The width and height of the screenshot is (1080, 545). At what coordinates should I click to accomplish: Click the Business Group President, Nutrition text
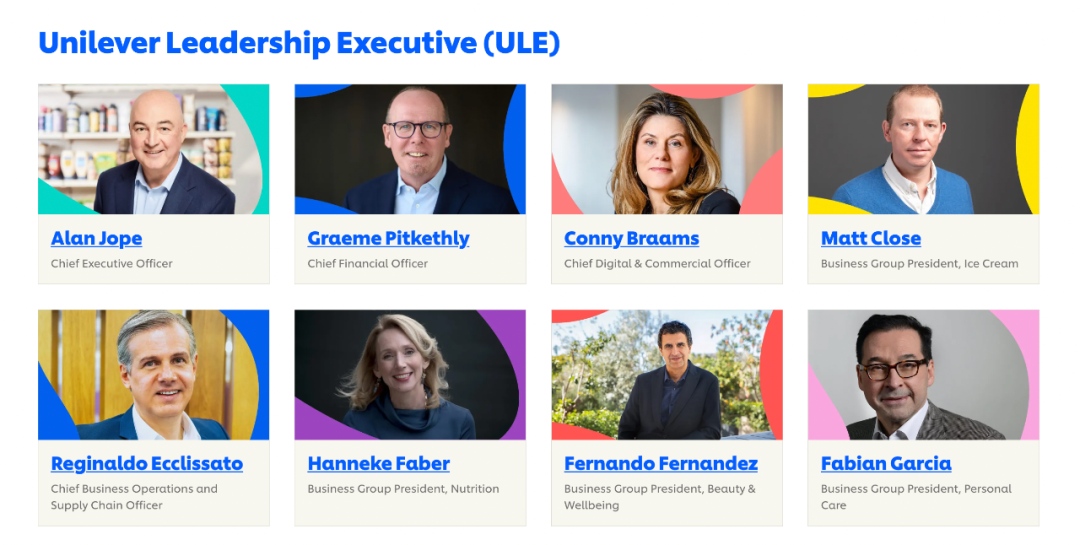click(x=403, y=489)
